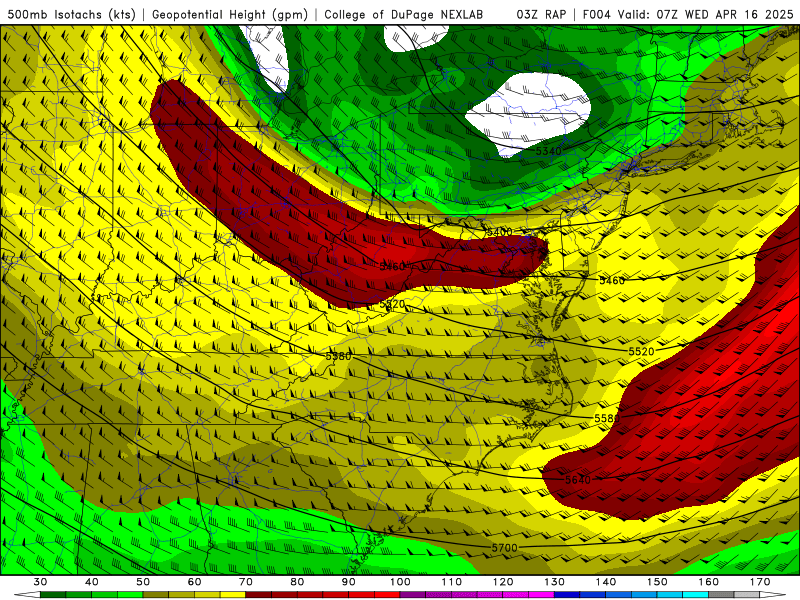Click the dark blue swatch starting at 130
Viewport: 800px width, 600px height.
(x=567, y=594)
